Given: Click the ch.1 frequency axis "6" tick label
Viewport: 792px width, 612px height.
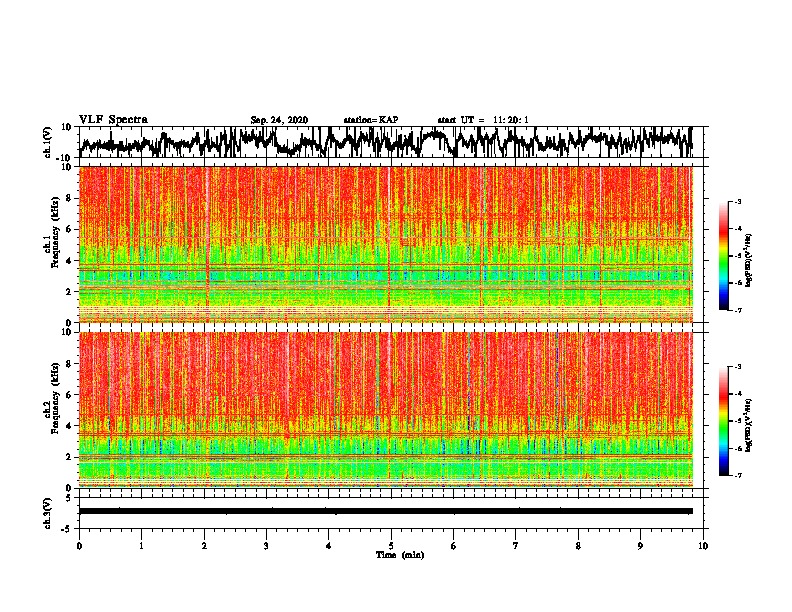Looking at the screenshot, I should tap(69, 229).
